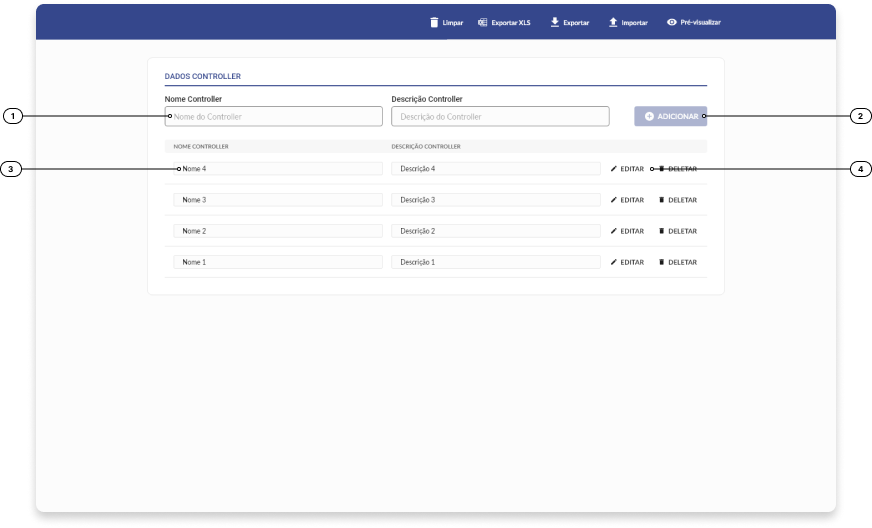Image resolution: width=872 pixels, height=528 pixels.
Task: Click trash icon for Nome 1 row
Action: pos(661,262)
